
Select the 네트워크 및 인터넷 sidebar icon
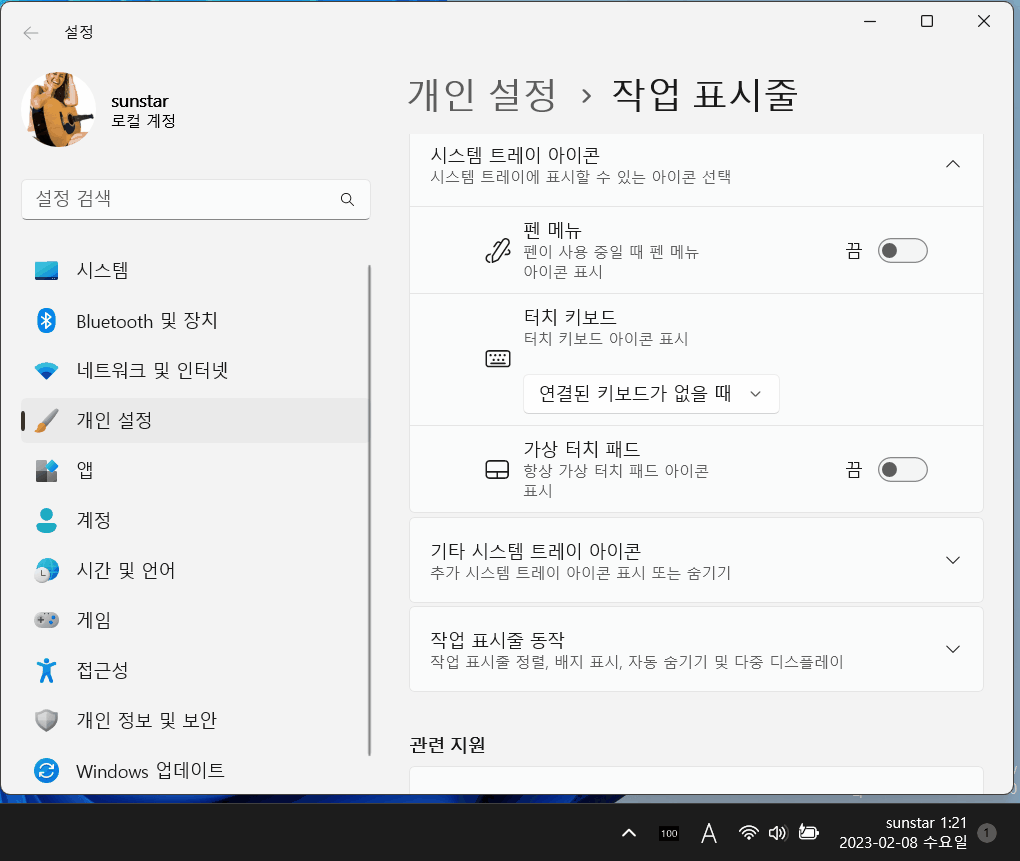46,370
